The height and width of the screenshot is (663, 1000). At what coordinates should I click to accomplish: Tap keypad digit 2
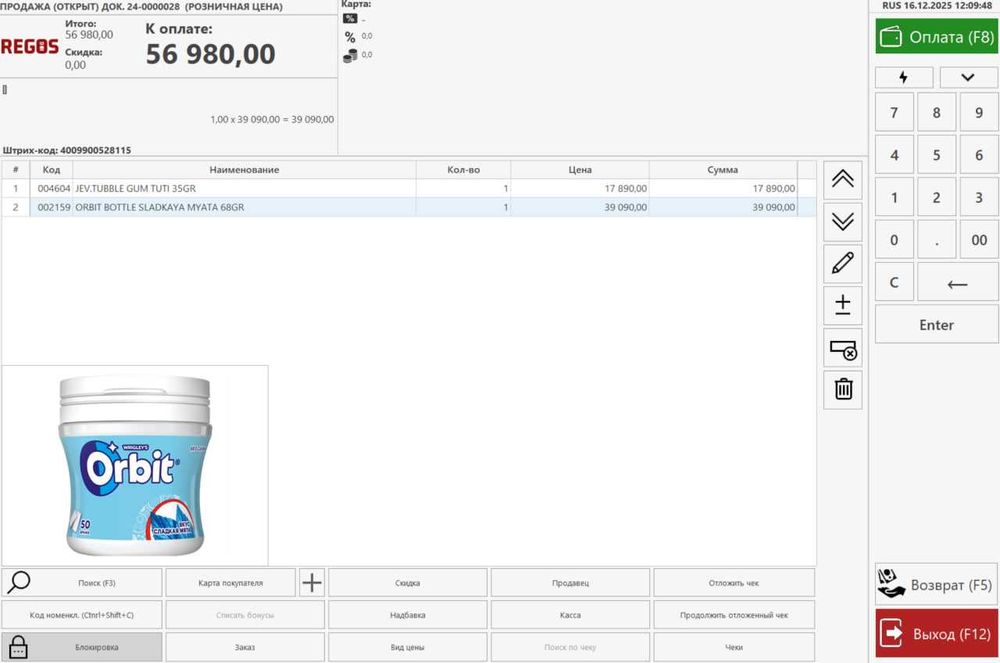pyautogui.click(x=936, y=198)
